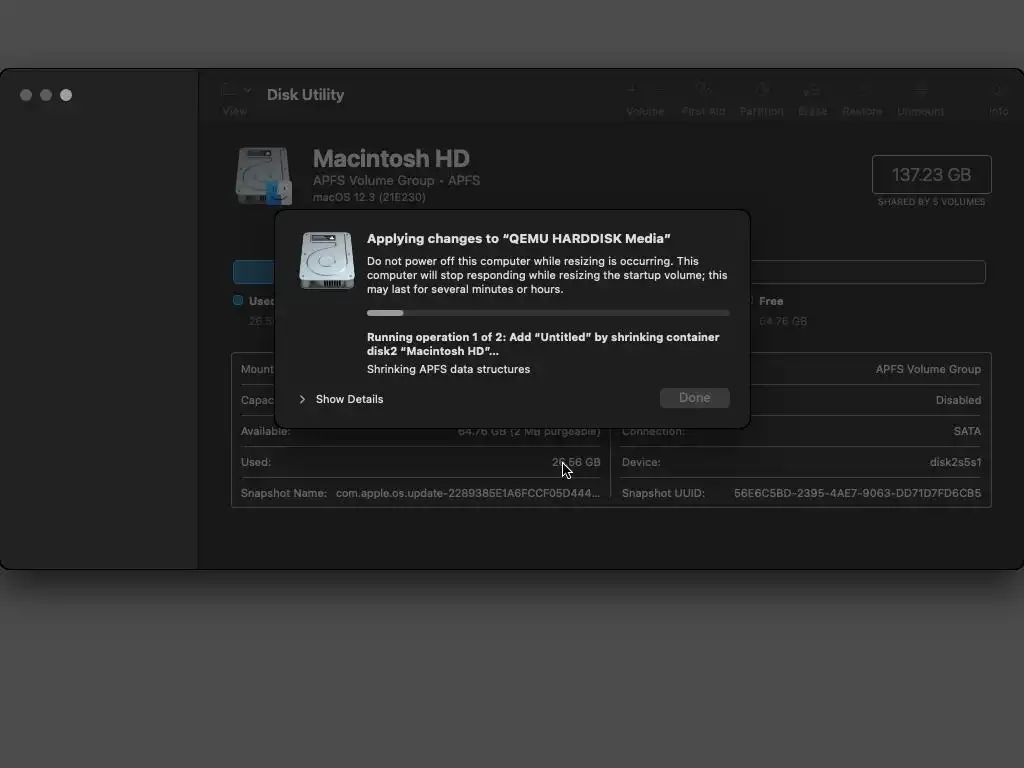Click the SATA connection value
Viewport: 1024px width, 768px height.
pos(967,431)
